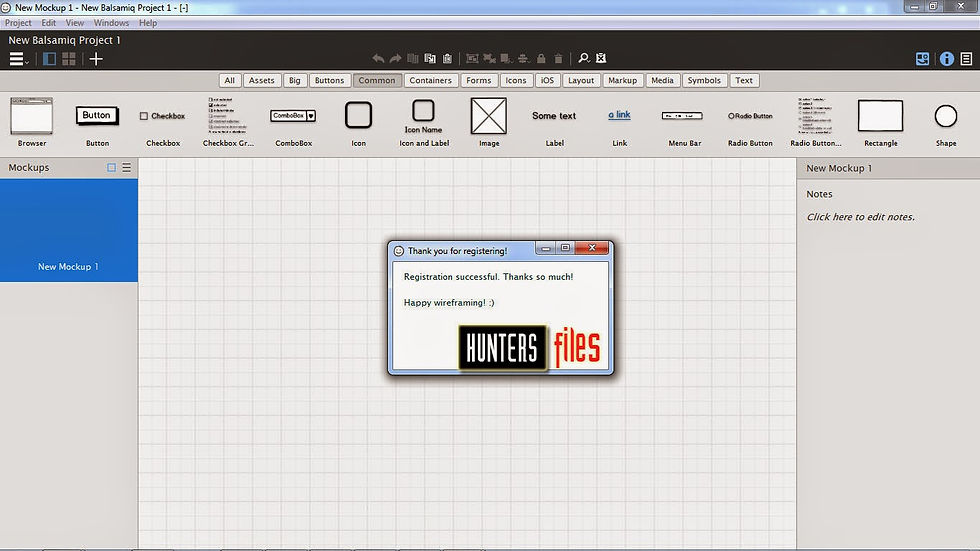Switch Mockups panel to list view
The image size is (980, 551).
pos(127,167)
